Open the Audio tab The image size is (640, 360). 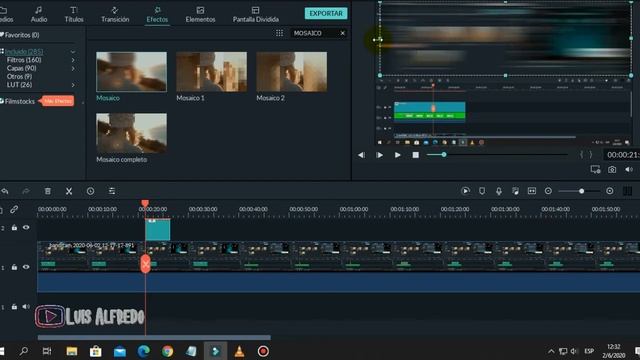point(39,14)
